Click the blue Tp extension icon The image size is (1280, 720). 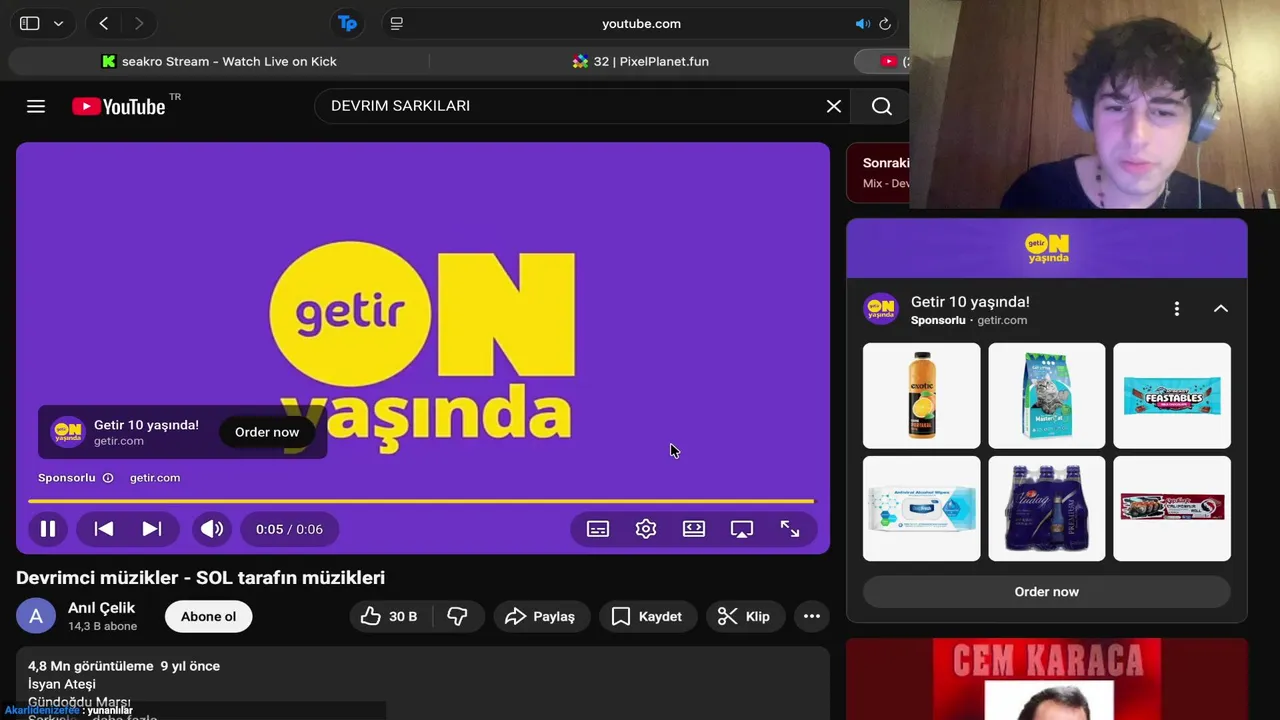(347, 23)
